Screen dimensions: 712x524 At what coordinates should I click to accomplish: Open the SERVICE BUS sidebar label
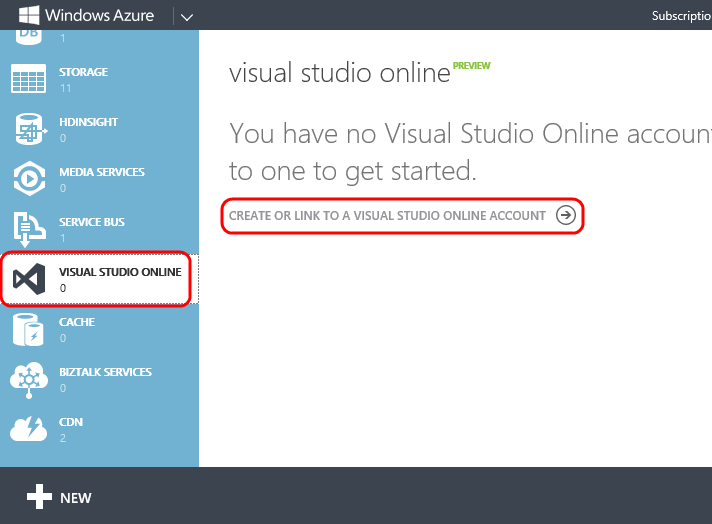92,222
